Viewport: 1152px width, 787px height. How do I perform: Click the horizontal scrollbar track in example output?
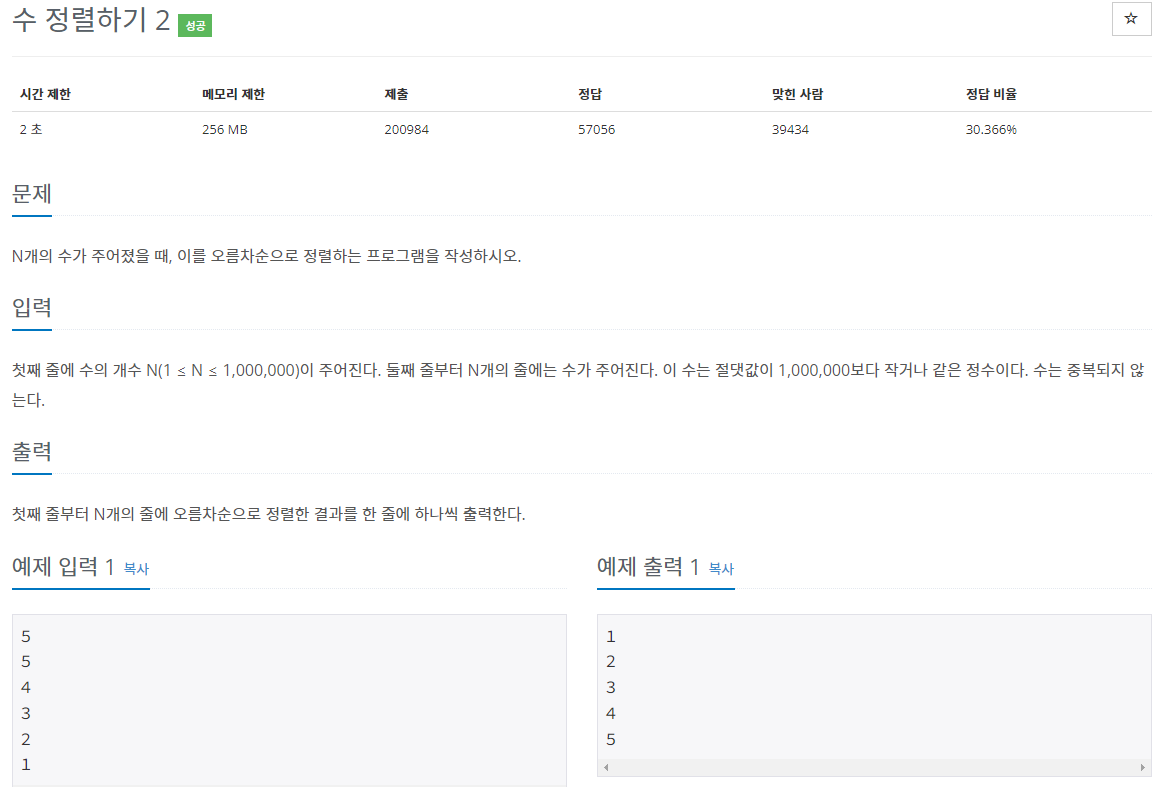pyautogui.click(x=874, y=767)
